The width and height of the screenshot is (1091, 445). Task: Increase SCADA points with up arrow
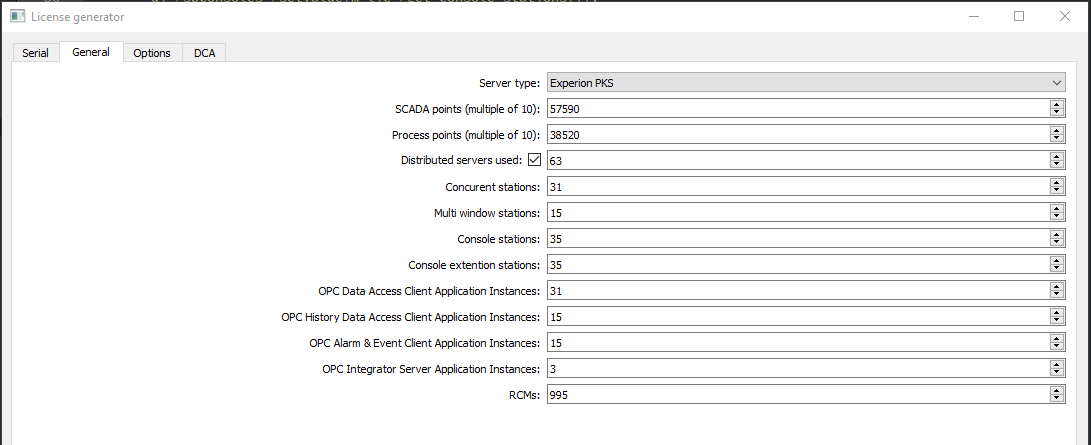click(1057, 104)
